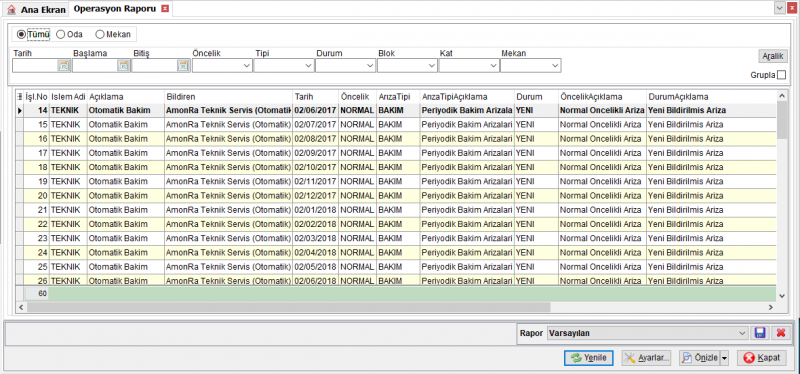Select the Oda radio button
Image resolution: width=800 pixels, height=374 pixels.
point(61,35)
